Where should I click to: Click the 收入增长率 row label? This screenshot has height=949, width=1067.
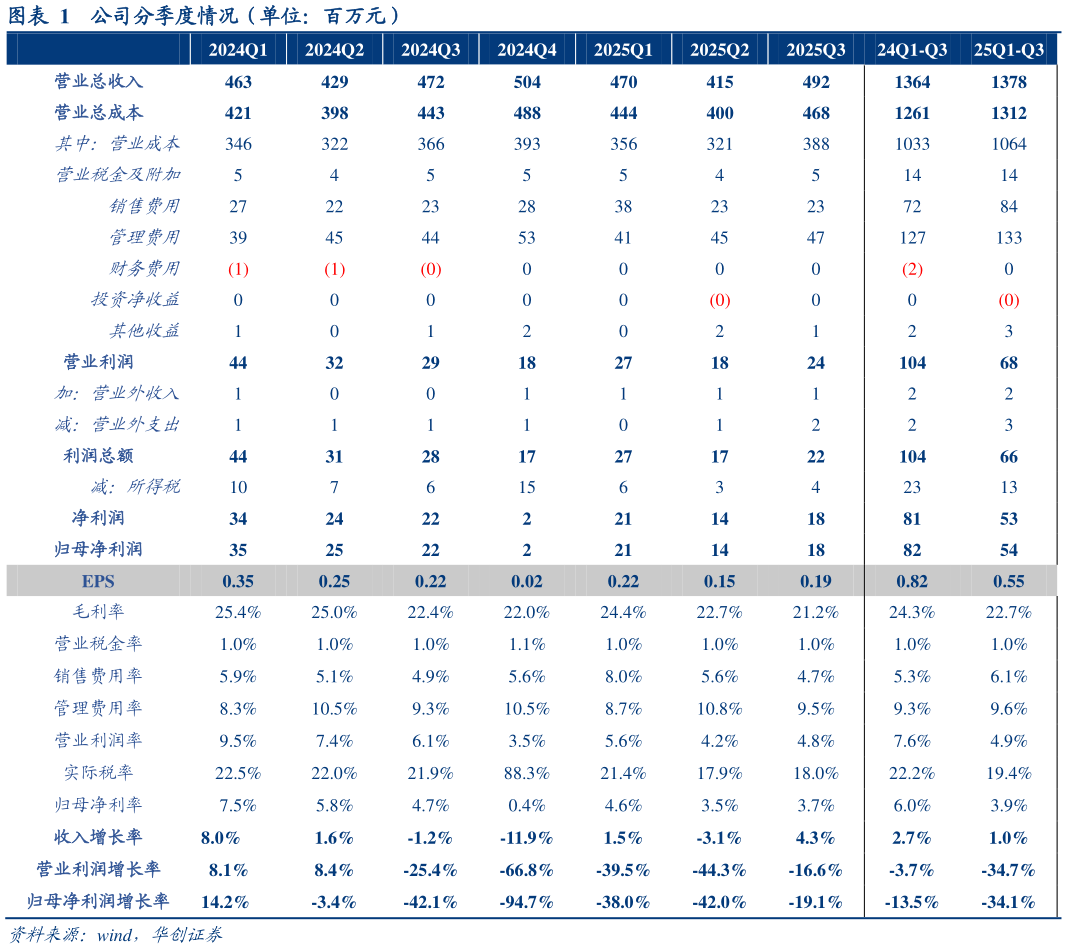(99, 837)
